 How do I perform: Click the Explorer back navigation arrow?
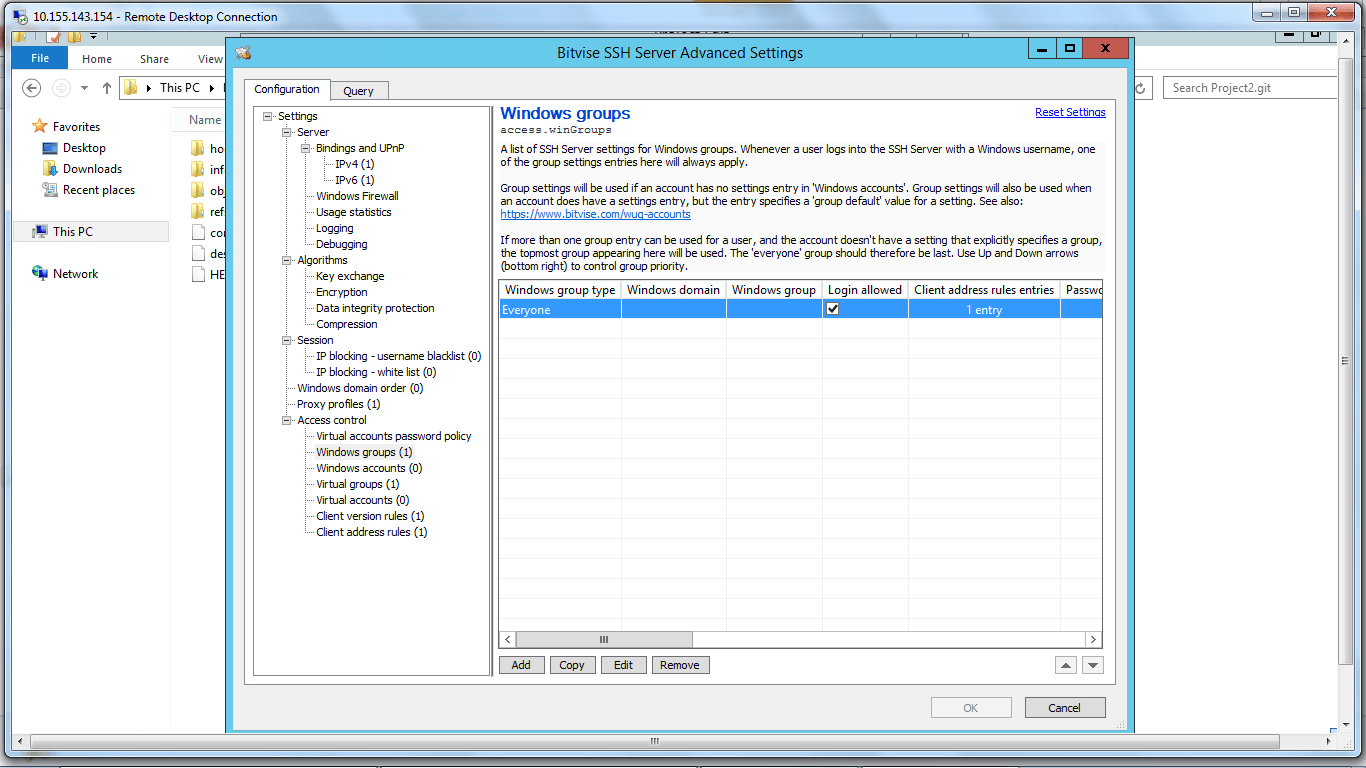point(32,88)
